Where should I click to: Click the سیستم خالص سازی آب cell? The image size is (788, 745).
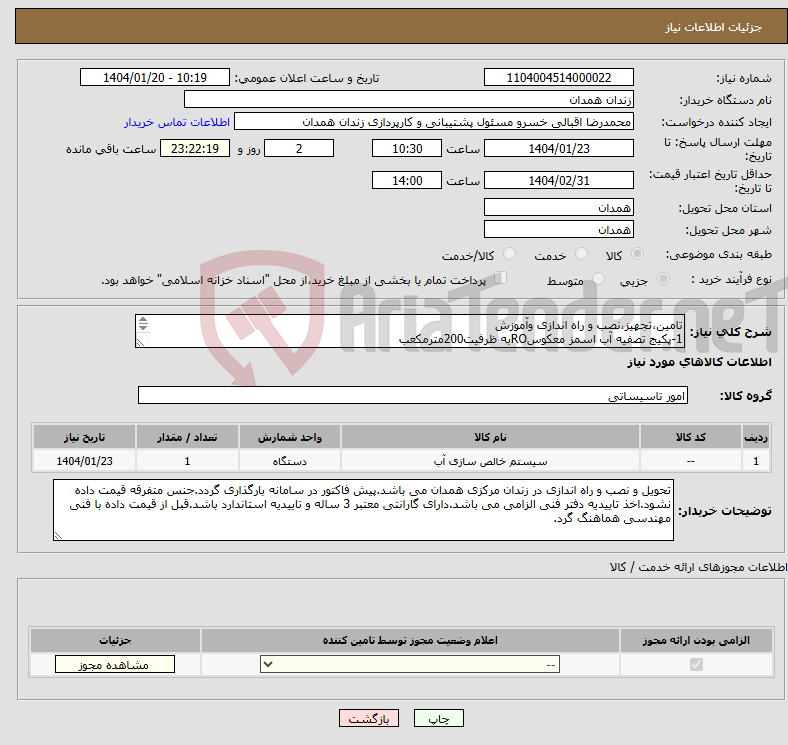pos(490,460)
